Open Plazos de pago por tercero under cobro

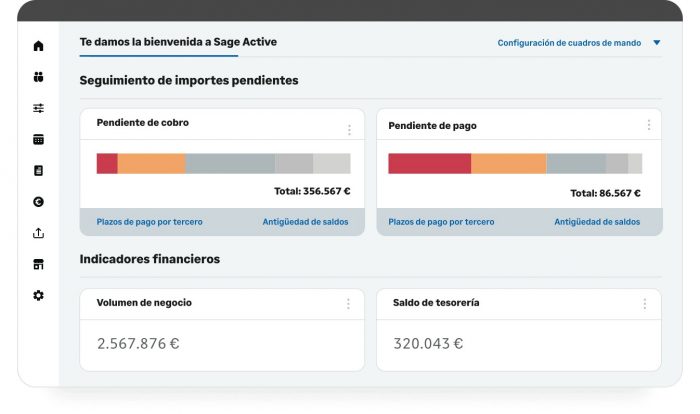(x=149, y=222)
